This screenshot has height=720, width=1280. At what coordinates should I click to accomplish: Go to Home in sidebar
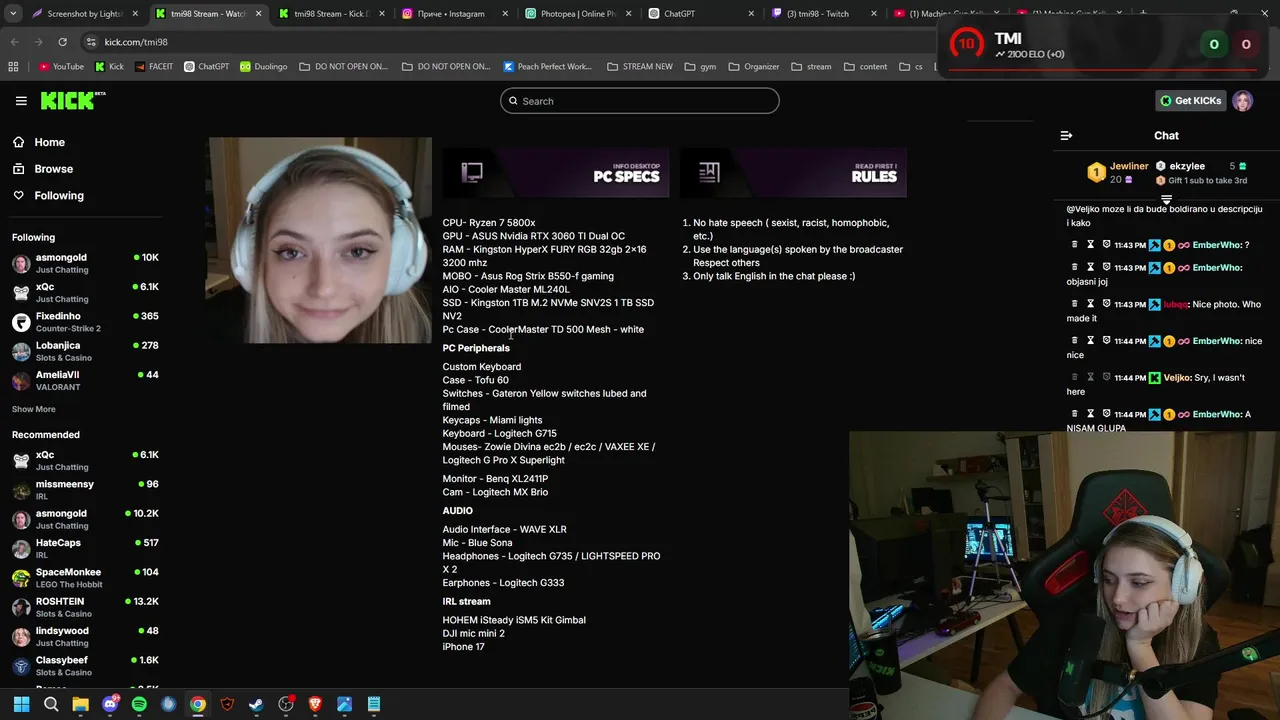[x=49, y=142]
